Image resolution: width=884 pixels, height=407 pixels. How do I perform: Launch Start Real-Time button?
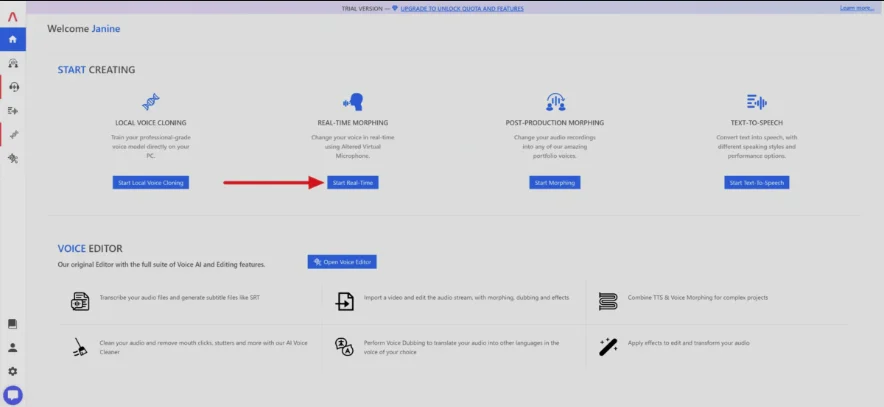pyautogui.click(x=353, y=183)
